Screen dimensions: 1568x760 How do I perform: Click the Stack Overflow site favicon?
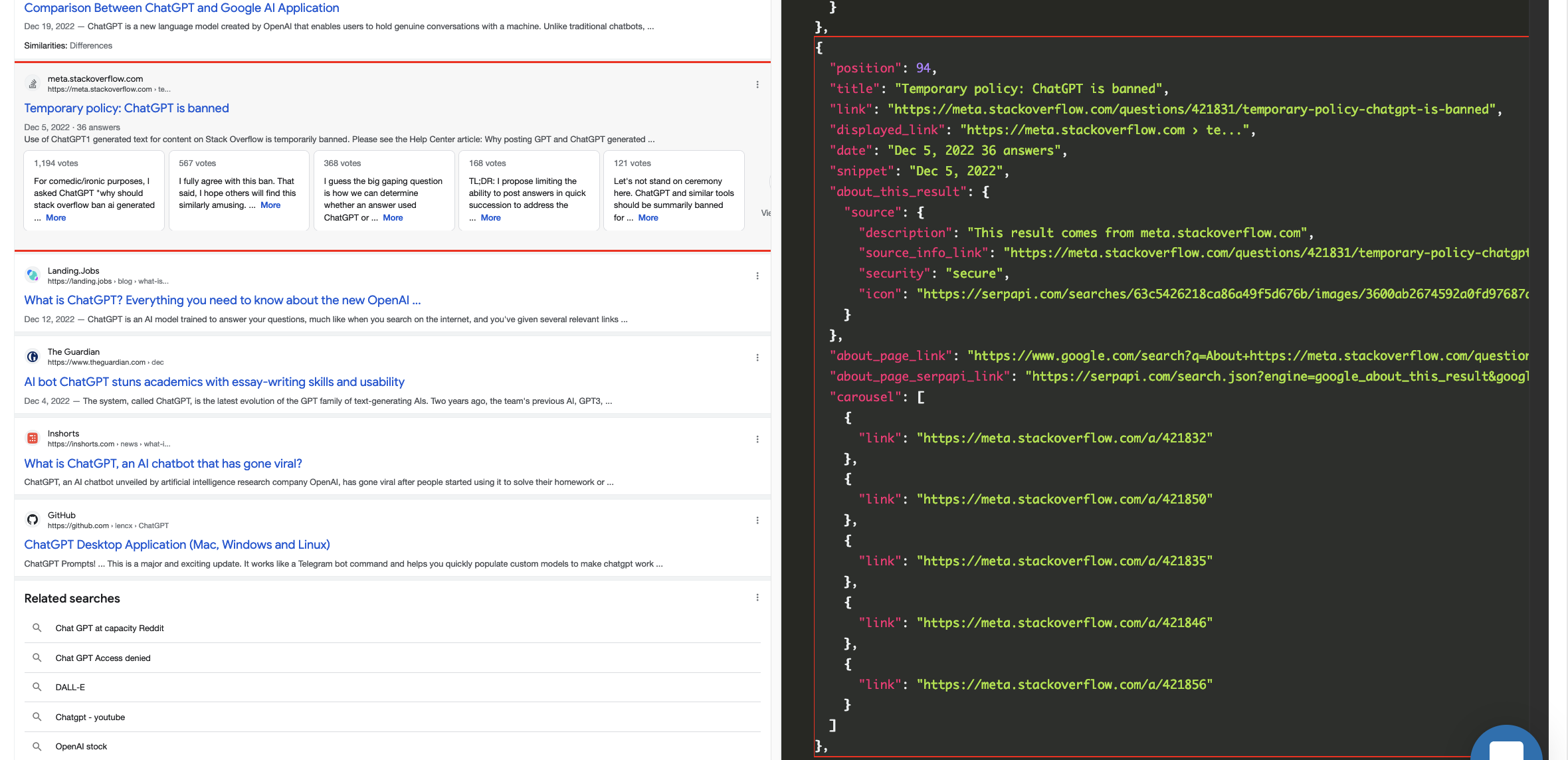tap(33, 83)
